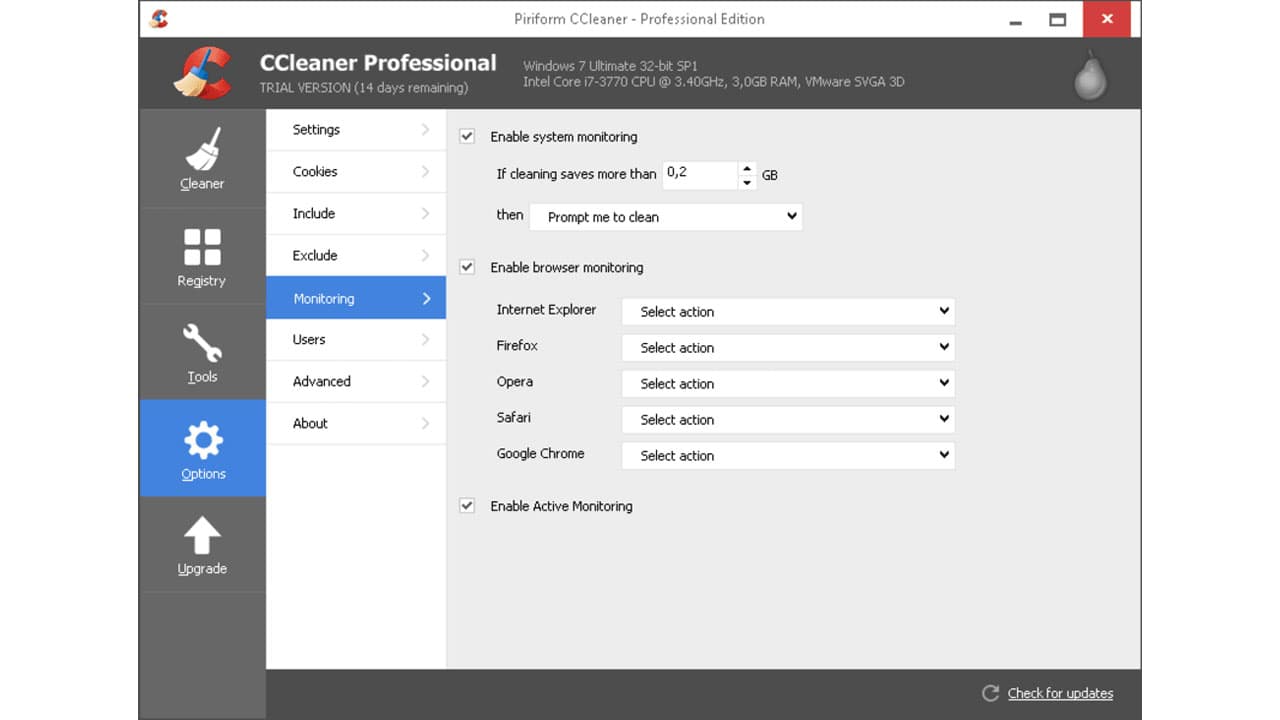Open Options via the gear icon
This screenshot has width=1280, height=720.
pos(202,440)
